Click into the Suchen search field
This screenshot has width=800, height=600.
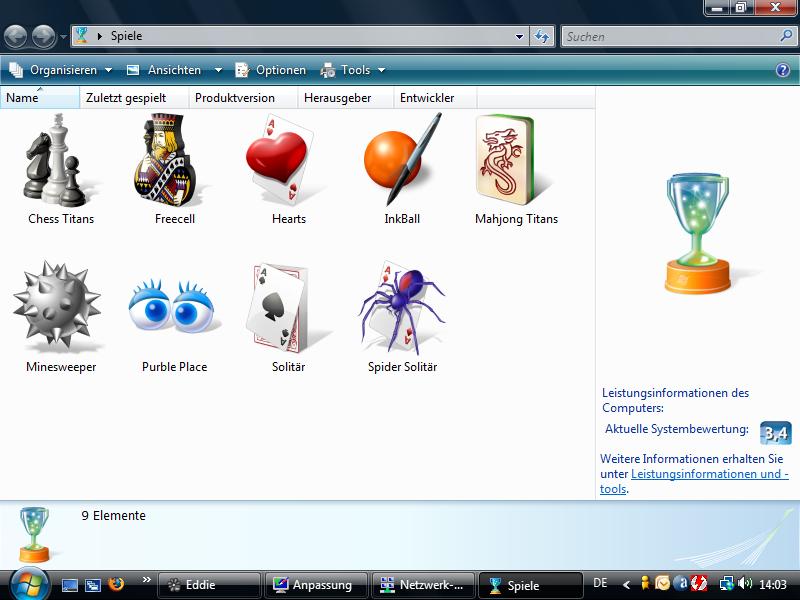[668, 37]
